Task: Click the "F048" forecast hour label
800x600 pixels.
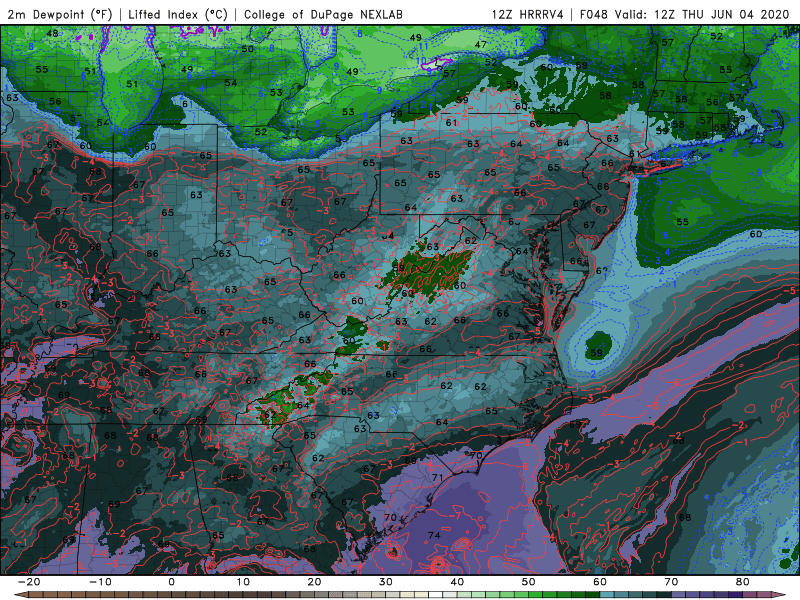Action: [594, 14]
